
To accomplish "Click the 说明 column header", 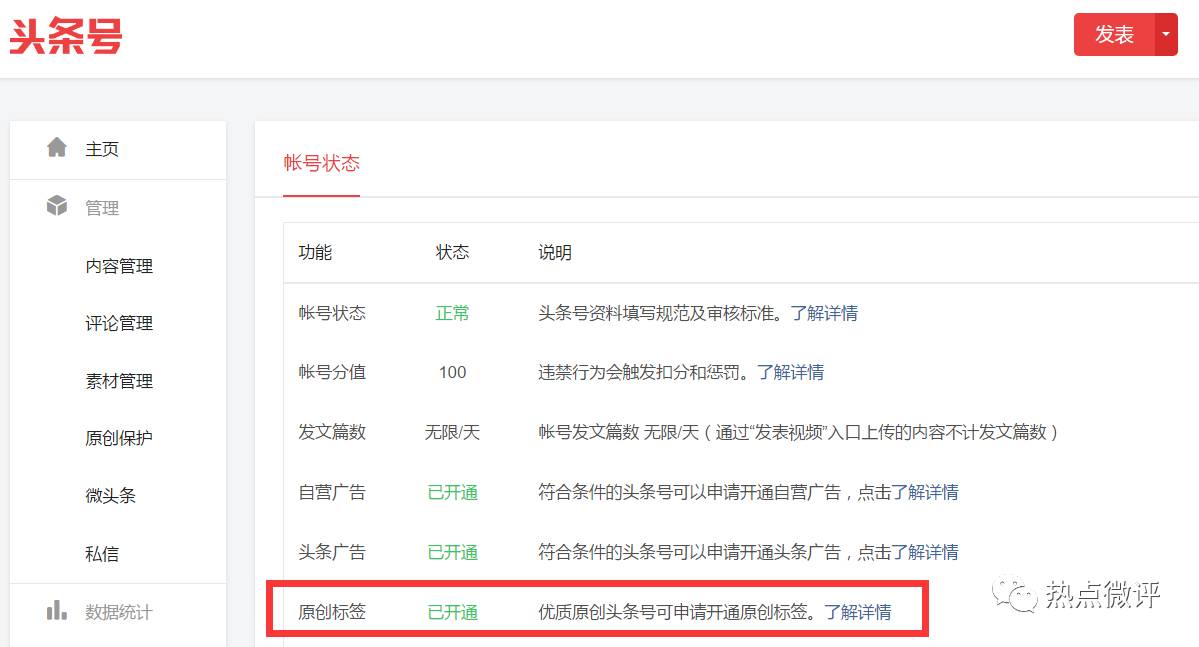I will (x=555, y=252).
